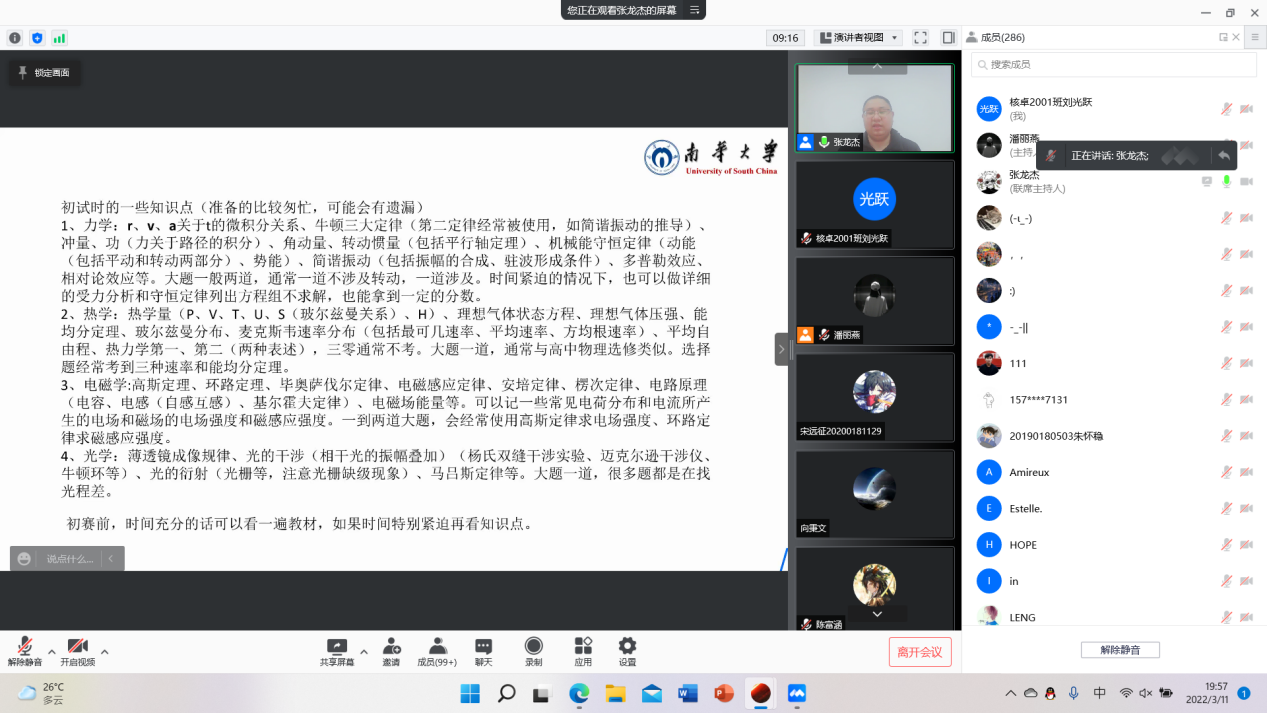Click the red 离开会议 leave button
This screenshot has width=1267, height=713.
(919, 652)
